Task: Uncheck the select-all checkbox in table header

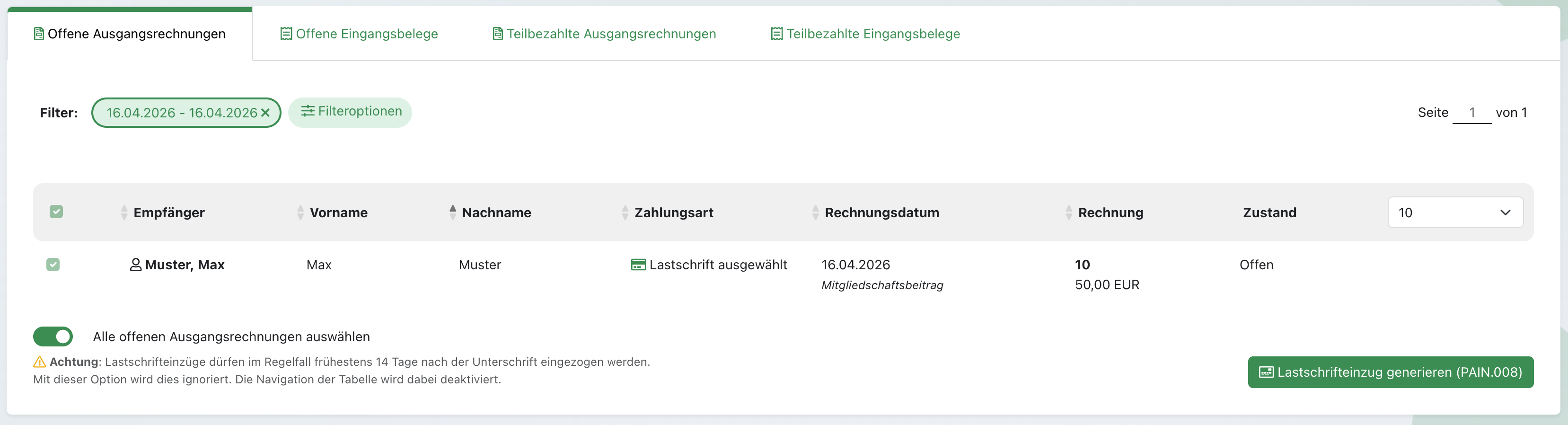Action: (x=57, y=212)
